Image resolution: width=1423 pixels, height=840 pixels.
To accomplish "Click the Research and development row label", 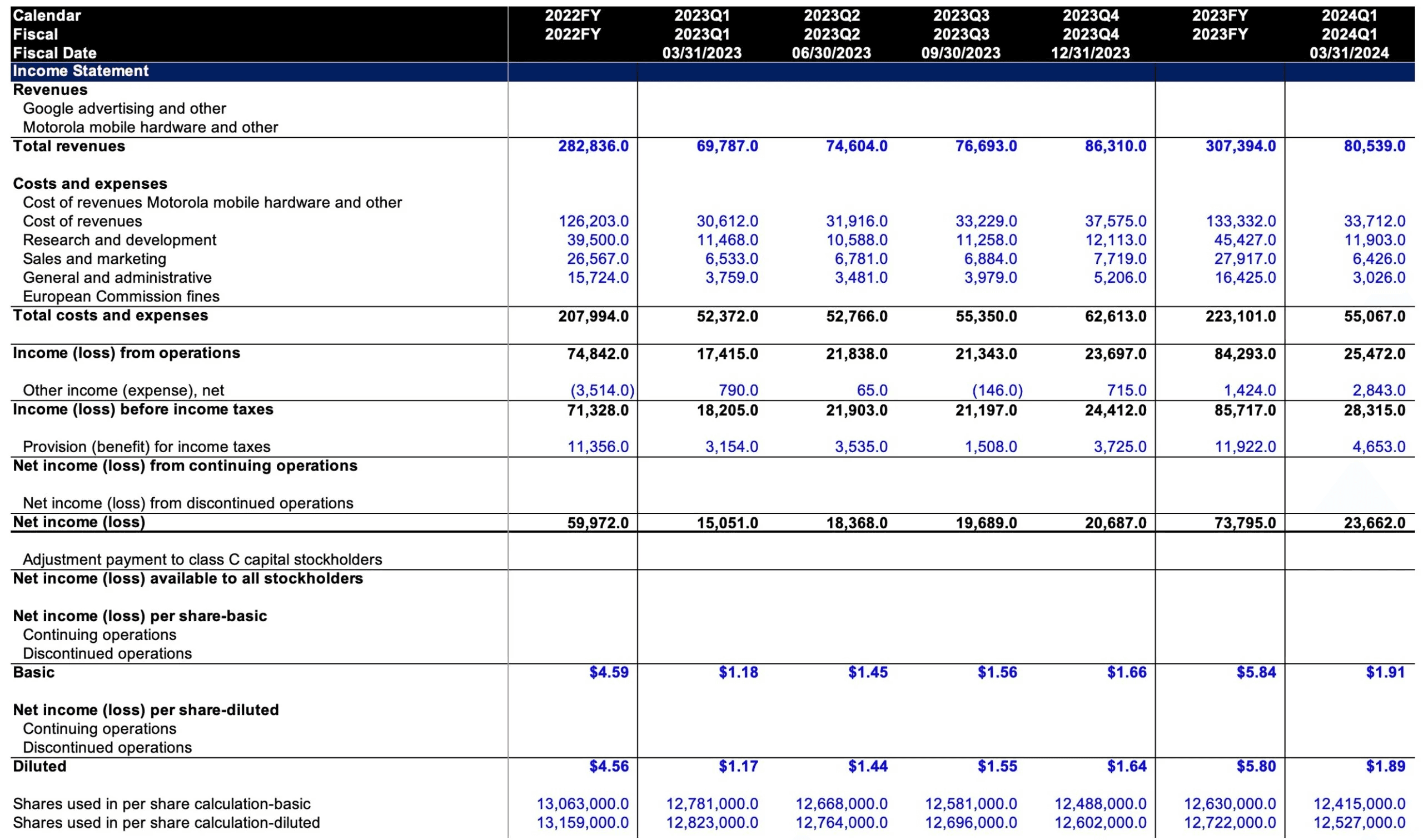I will (x=119, y=240).
